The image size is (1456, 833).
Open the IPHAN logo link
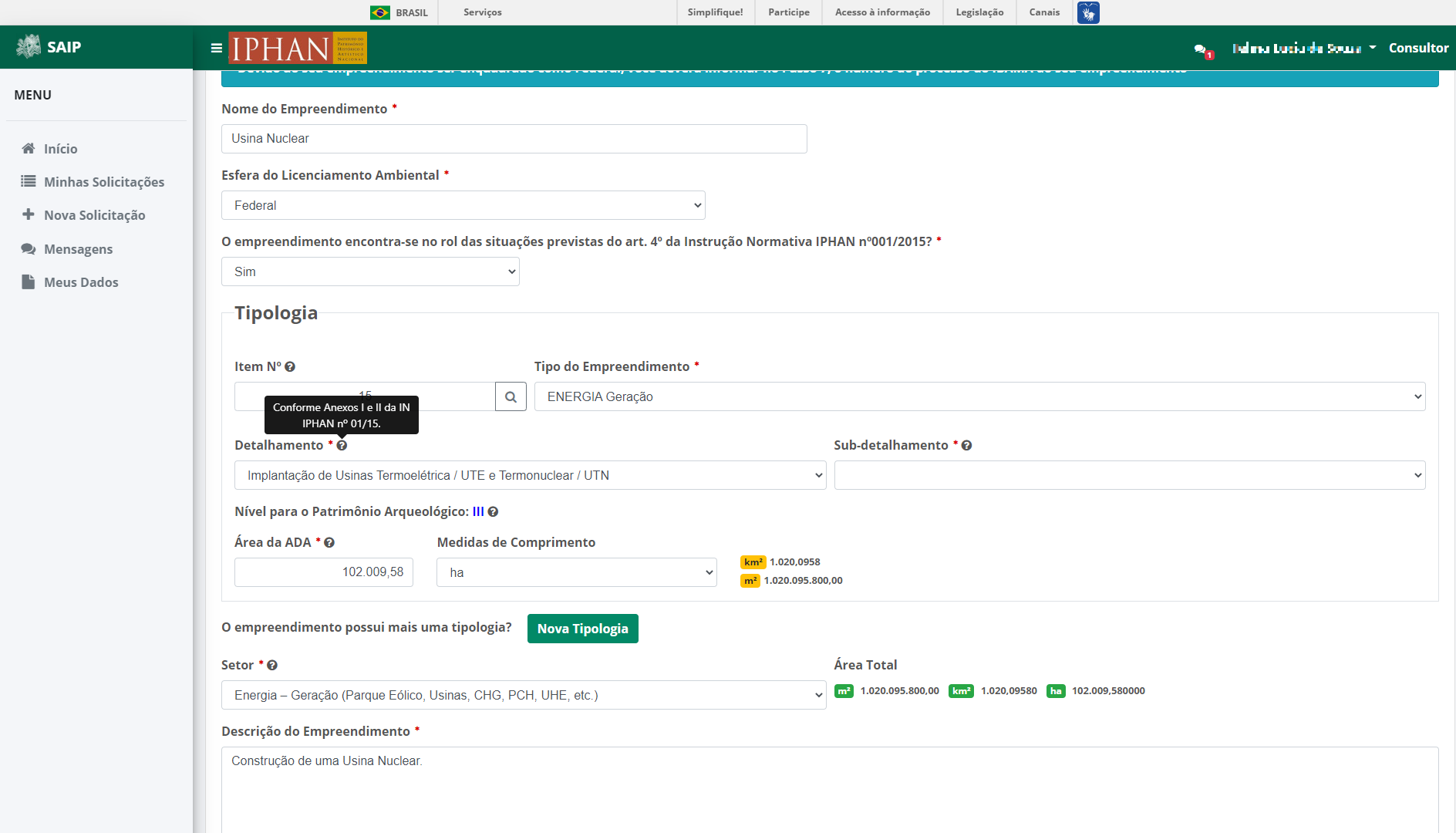pos(298,48)
